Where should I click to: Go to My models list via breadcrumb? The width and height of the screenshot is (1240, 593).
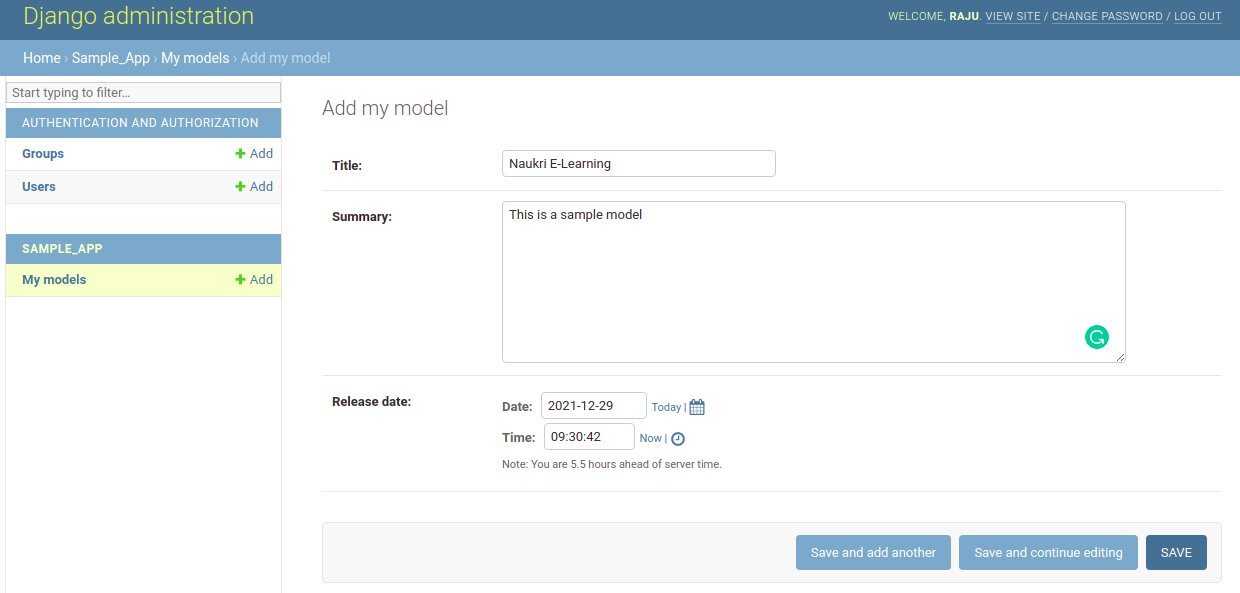coord(195,58)
